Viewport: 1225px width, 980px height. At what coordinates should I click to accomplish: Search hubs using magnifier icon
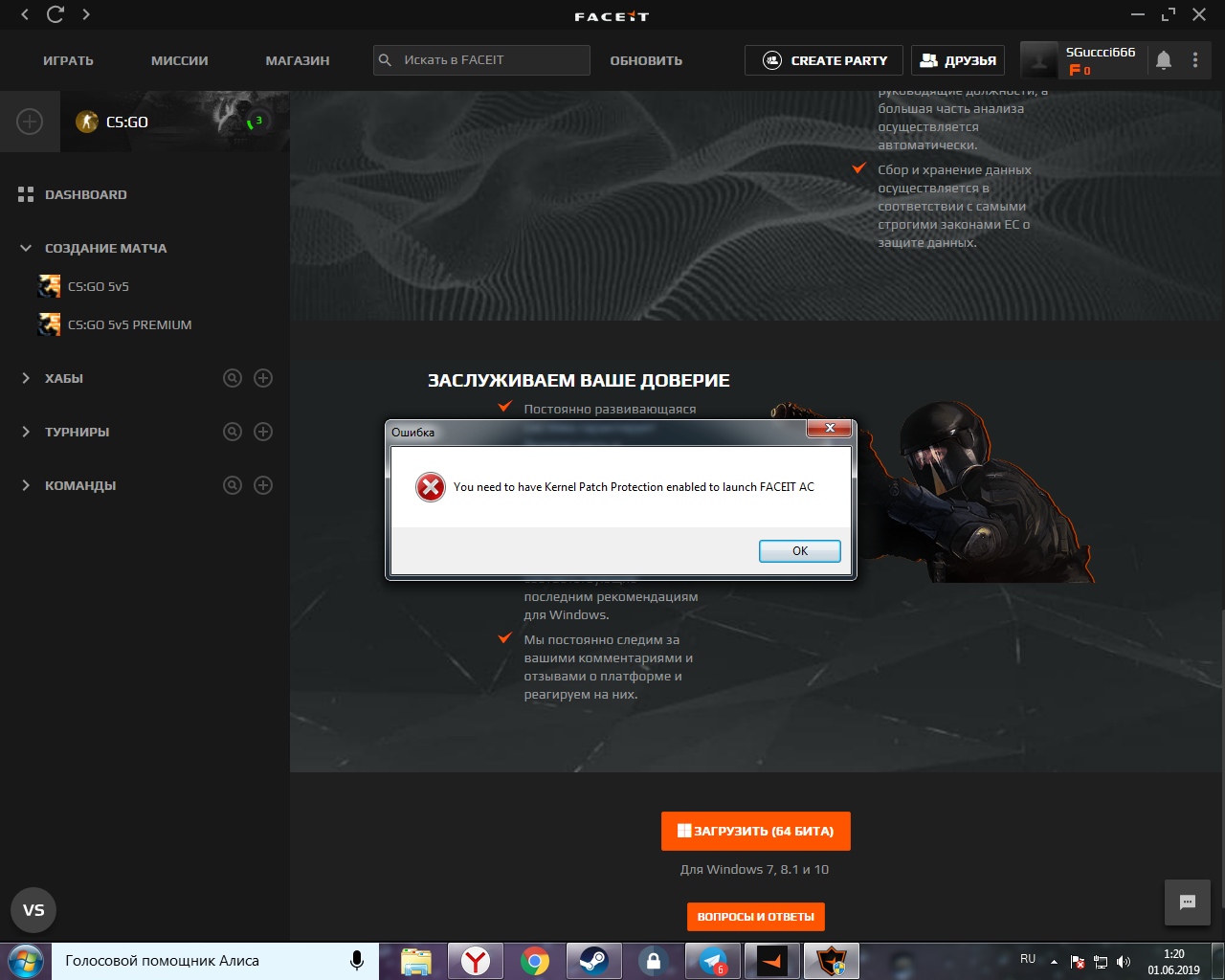pyautogui.click(x=233, y=378)
